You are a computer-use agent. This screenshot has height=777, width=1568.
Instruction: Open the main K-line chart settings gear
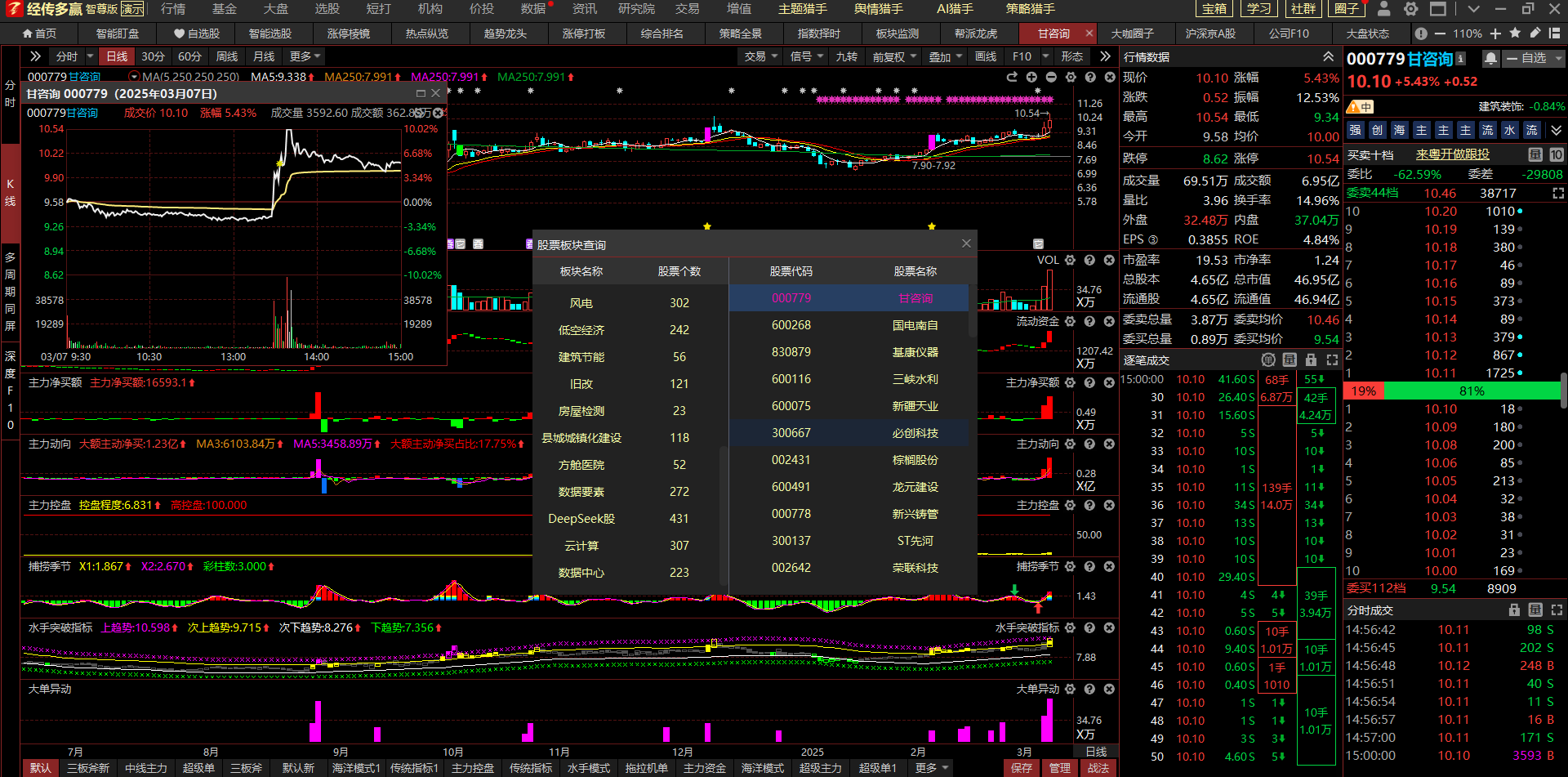point(1071,77)
